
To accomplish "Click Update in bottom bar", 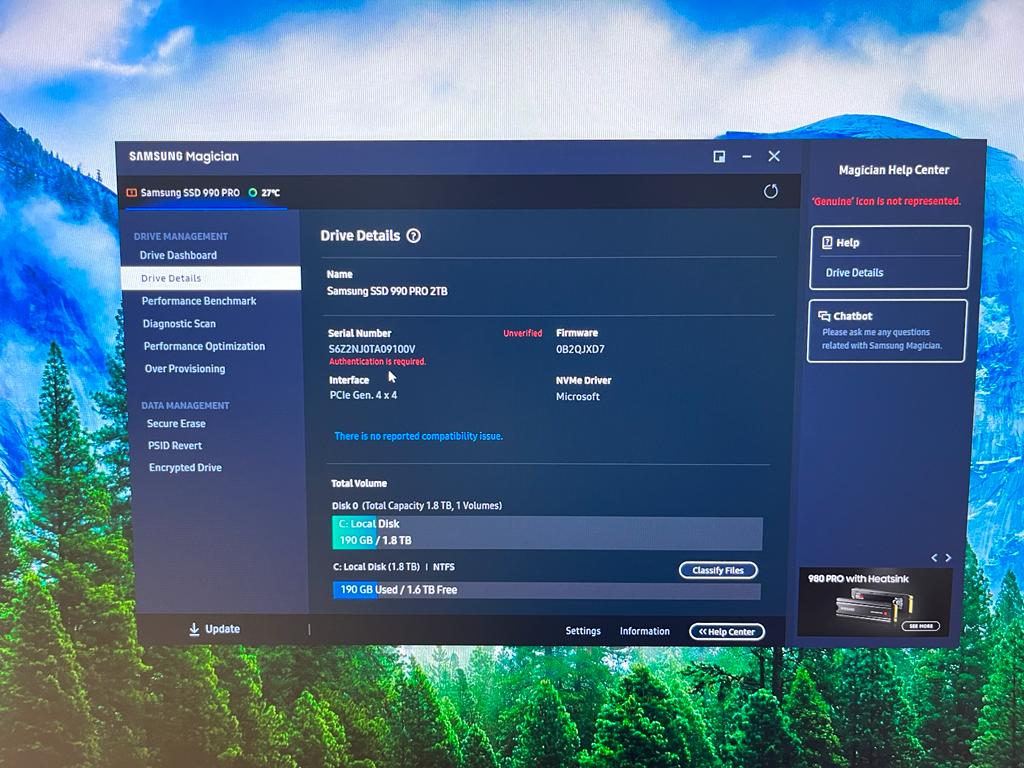I will click(223, 629).
